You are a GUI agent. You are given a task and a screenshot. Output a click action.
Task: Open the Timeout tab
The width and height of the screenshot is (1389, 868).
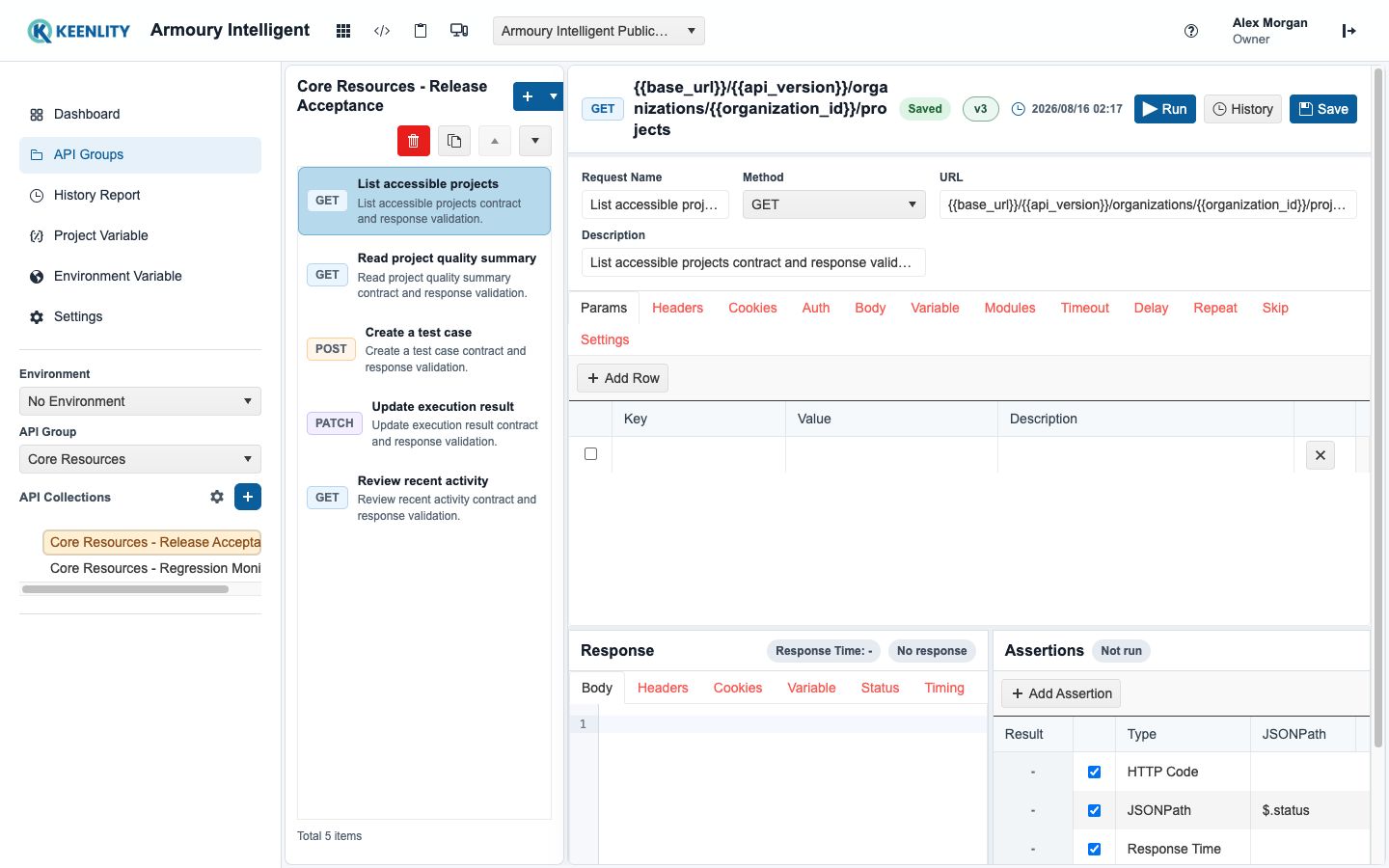(1085, 308)
